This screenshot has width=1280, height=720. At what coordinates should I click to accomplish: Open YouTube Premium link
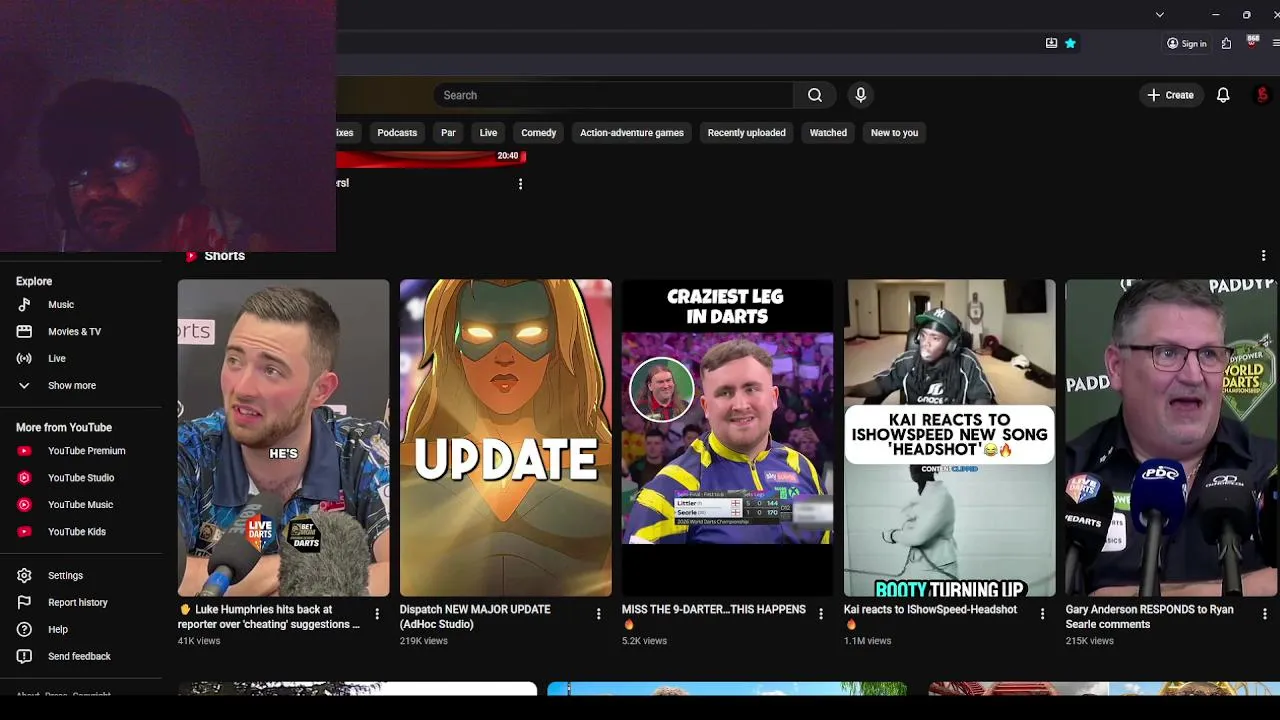click(87, 451)
